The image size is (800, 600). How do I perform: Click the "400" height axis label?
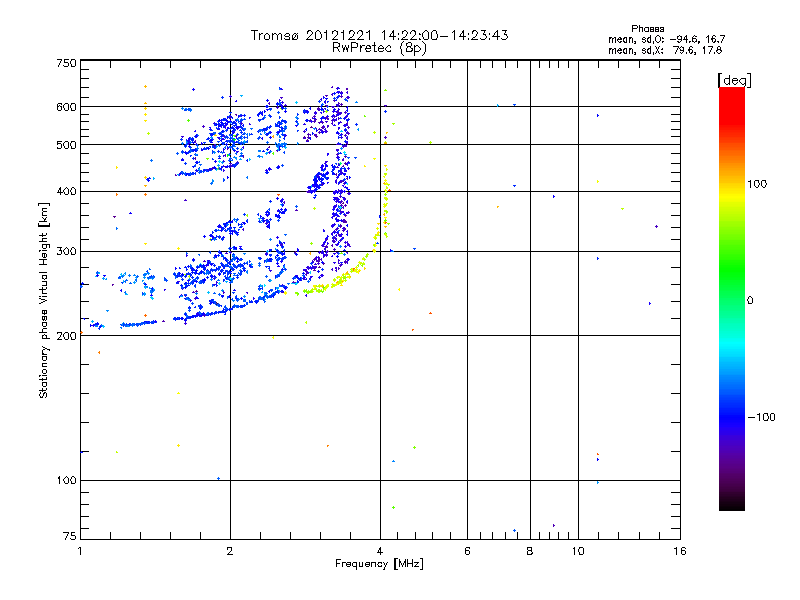(66, 191)
